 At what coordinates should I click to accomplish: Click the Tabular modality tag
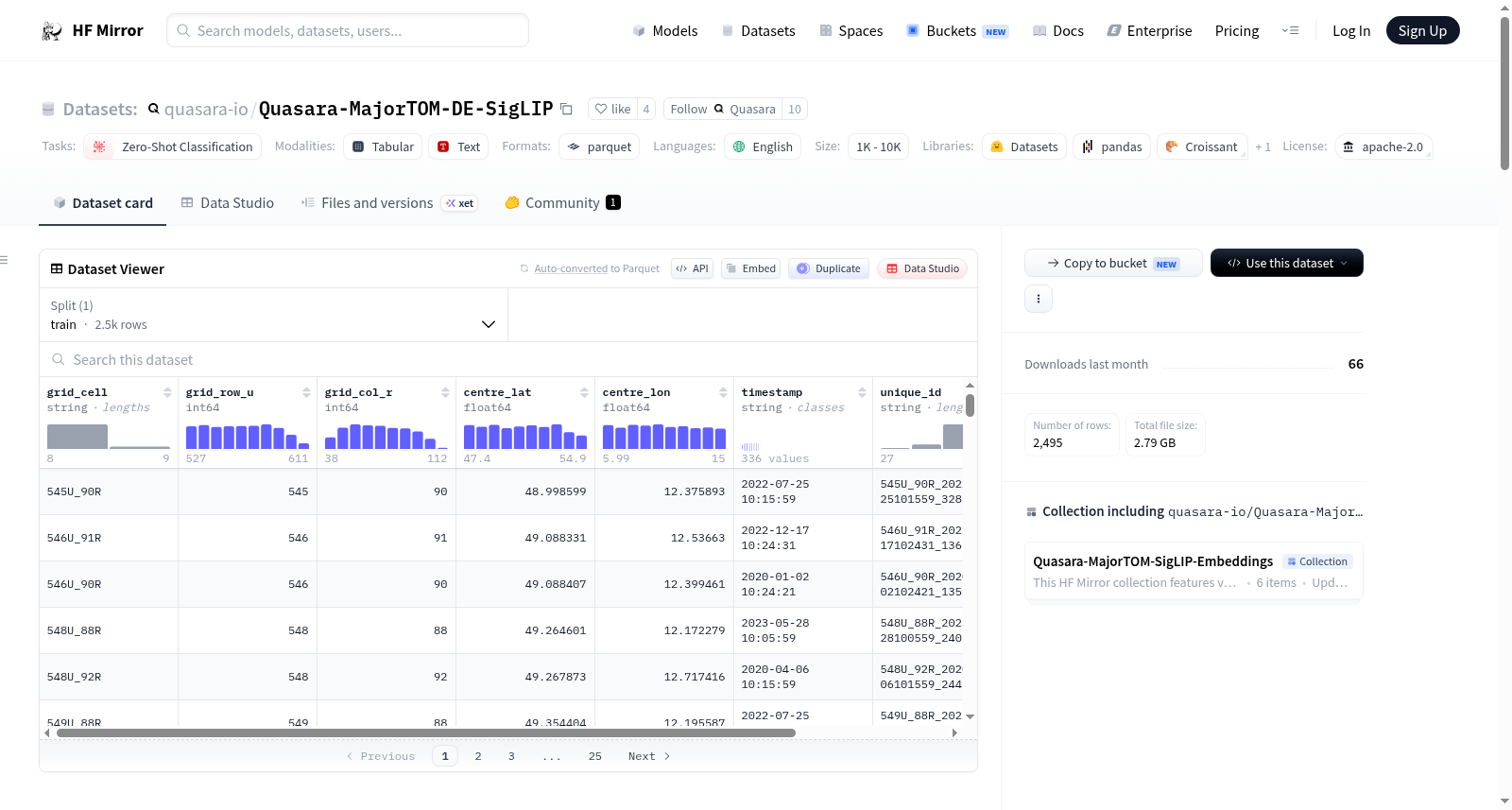(383, 146)
